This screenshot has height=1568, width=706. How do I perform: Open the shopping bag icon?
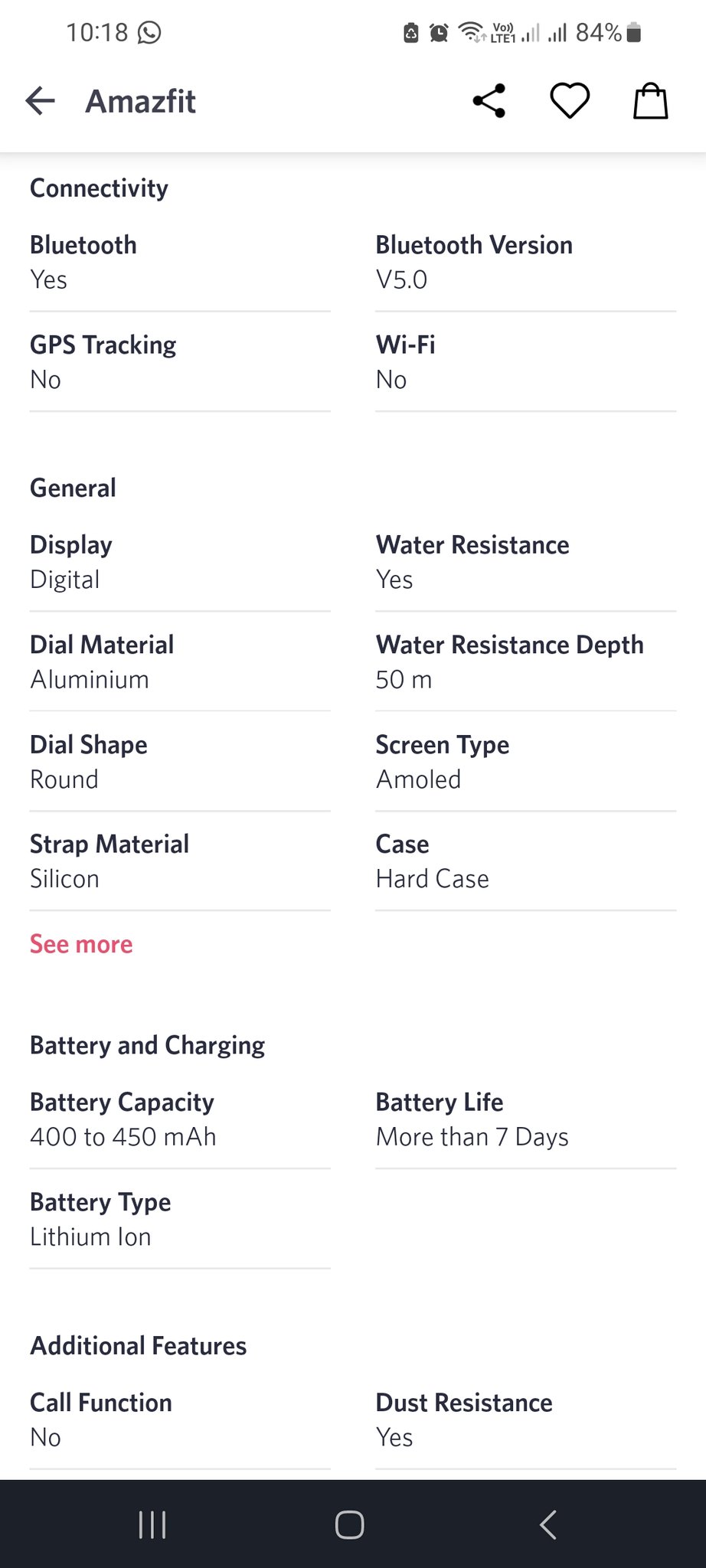click(x=650, y=100)
